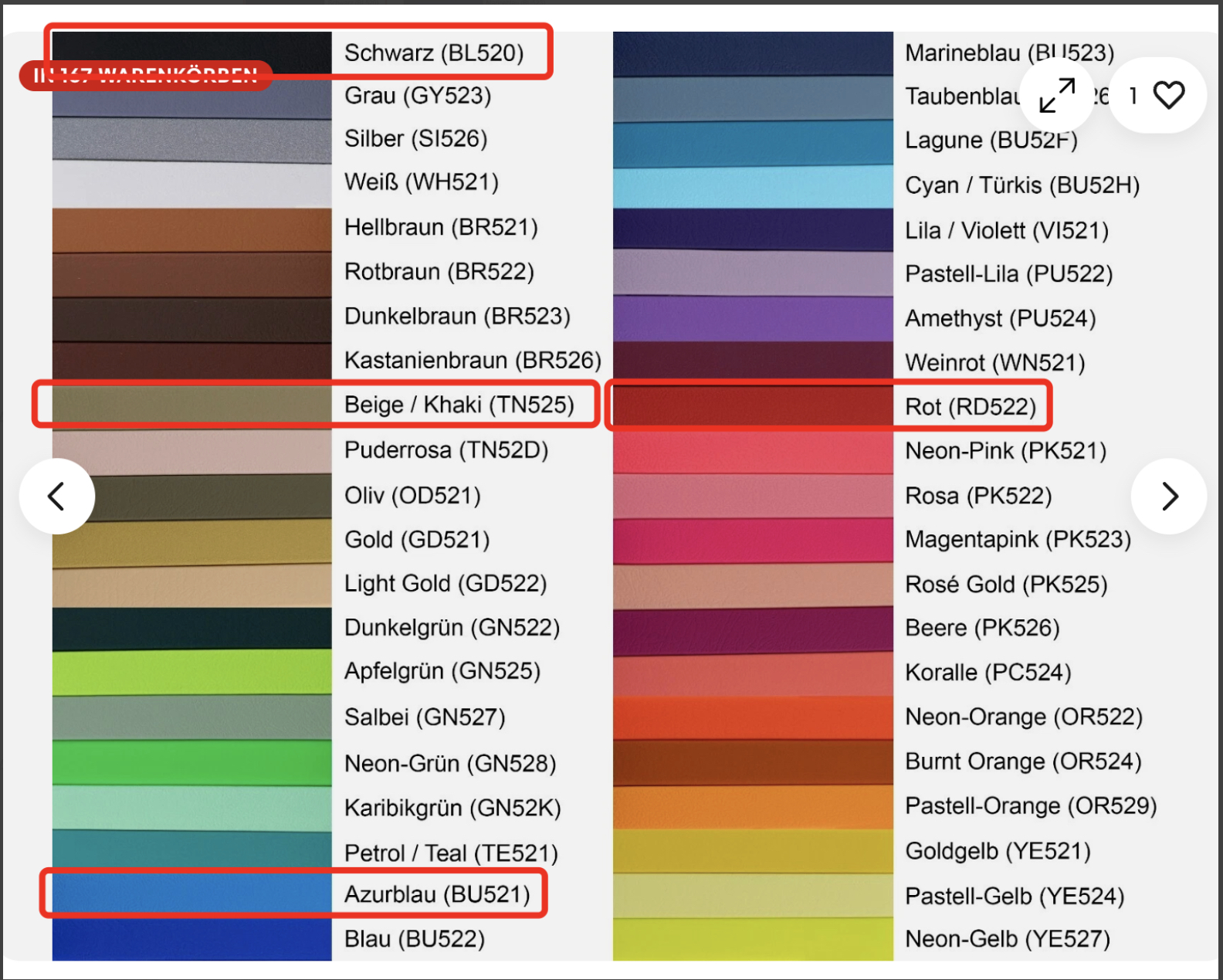Select the 'Grau (GY523)' label

point(418,96)
